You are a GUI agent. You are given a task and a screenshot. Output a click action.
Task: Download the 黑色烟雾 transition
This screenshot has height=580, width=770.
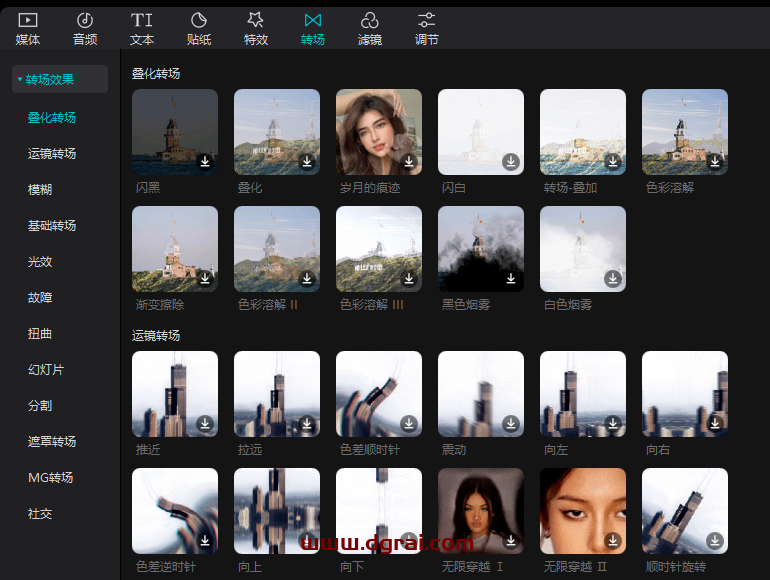tap(511, 279)
